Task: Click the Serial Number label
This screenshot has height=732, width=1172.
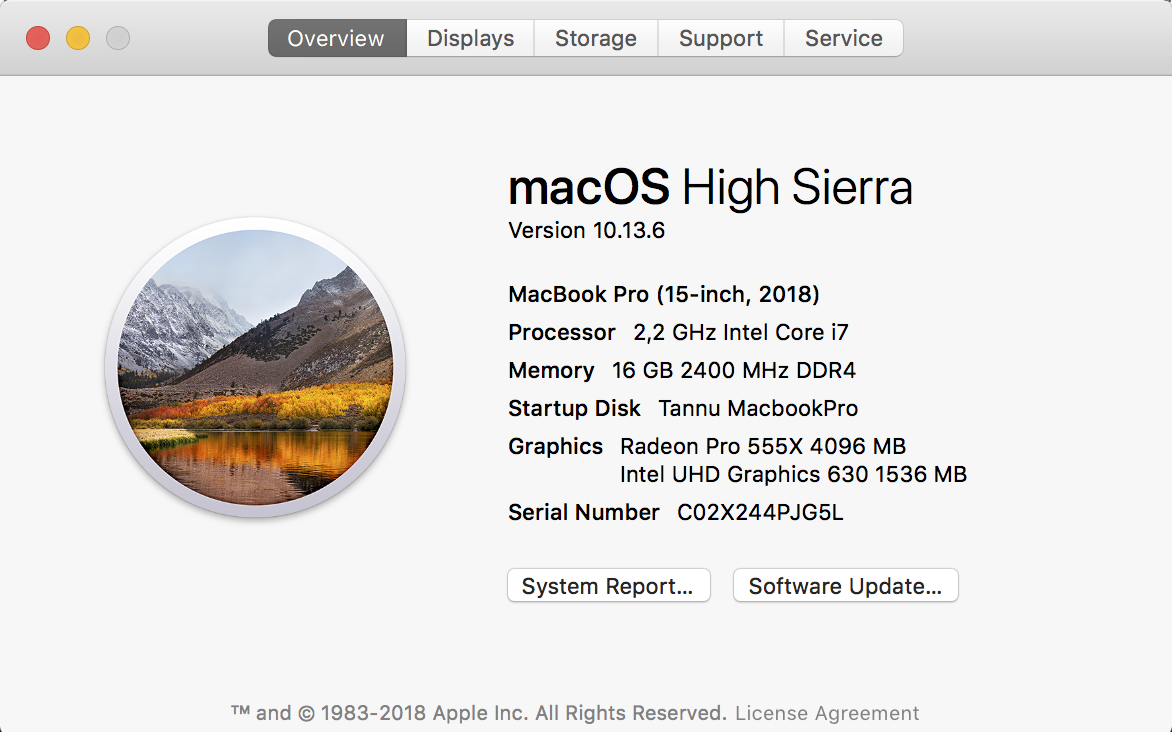Action: [584, 513]
